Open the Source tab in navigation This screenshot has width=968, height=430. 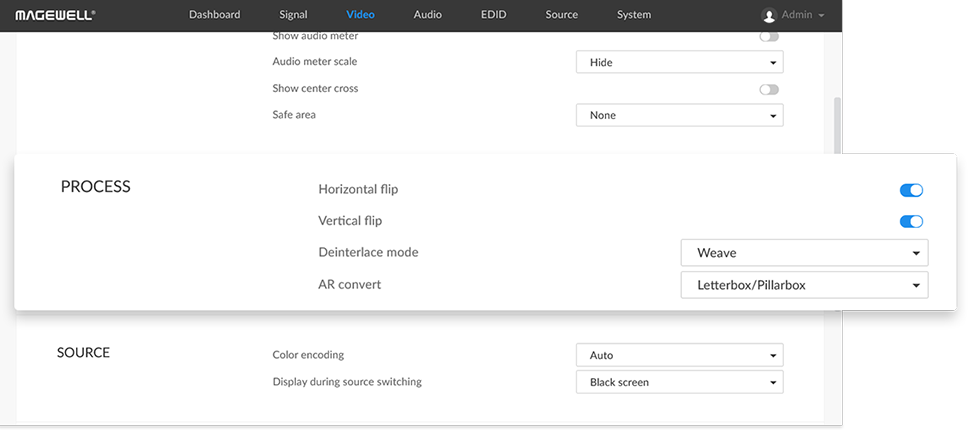coord(561,15)
